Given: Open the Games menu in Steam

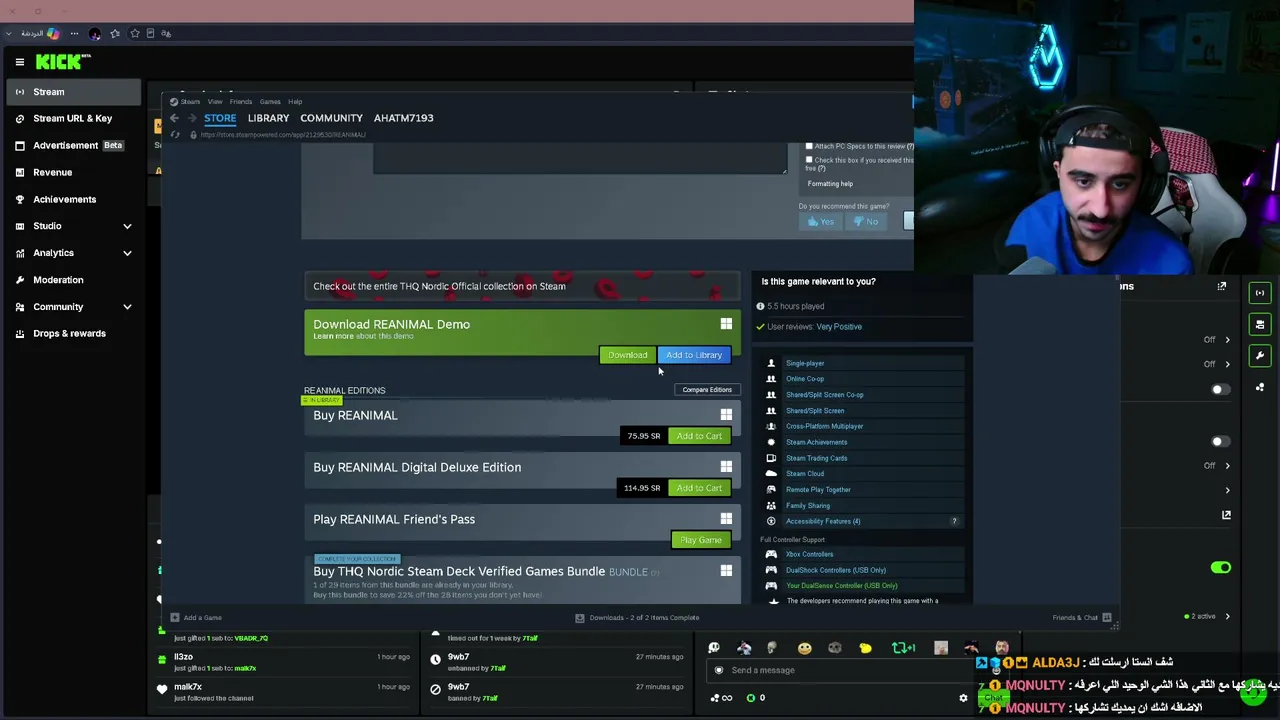Looking at the screenshot, I should click(x=270, y=102).
